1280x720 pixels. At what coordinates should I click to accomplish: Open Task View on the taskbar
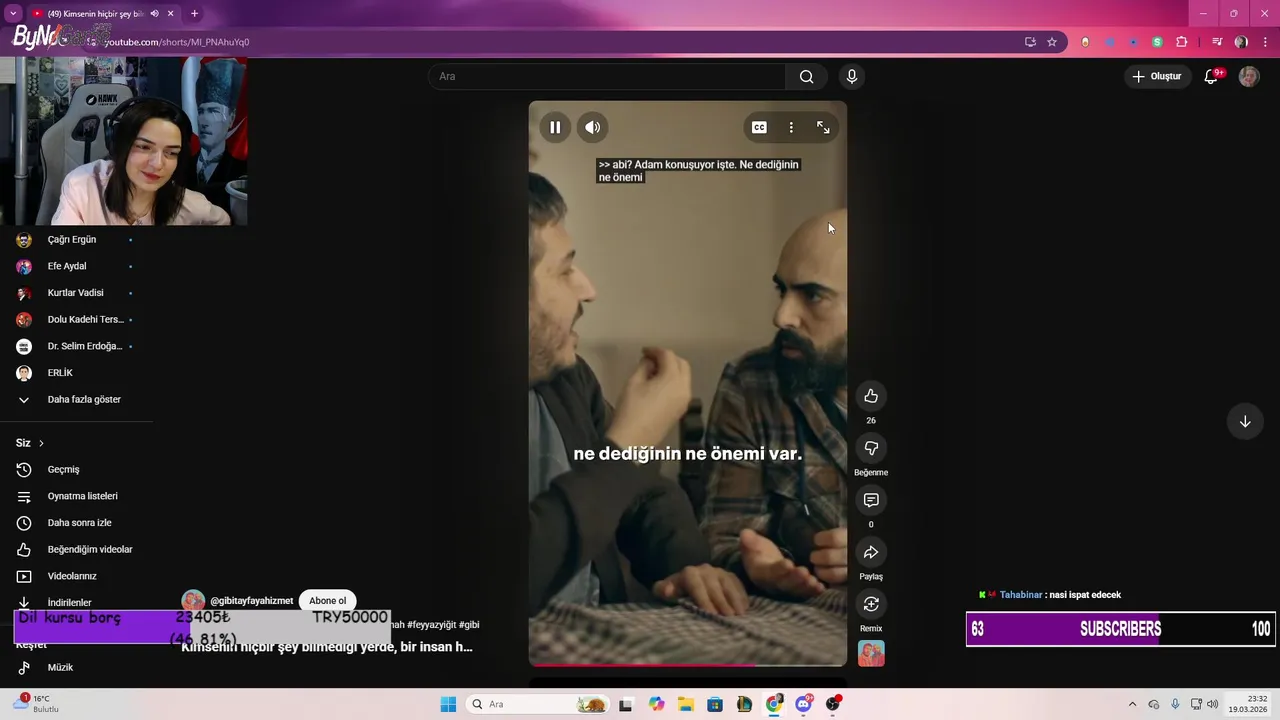tap(626, 704)
